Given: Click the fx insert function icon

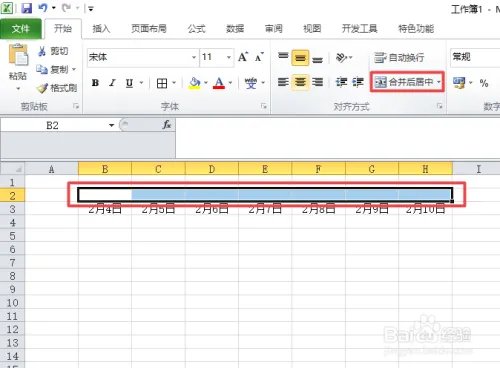Looking at the screenshot, I should 167,125.
